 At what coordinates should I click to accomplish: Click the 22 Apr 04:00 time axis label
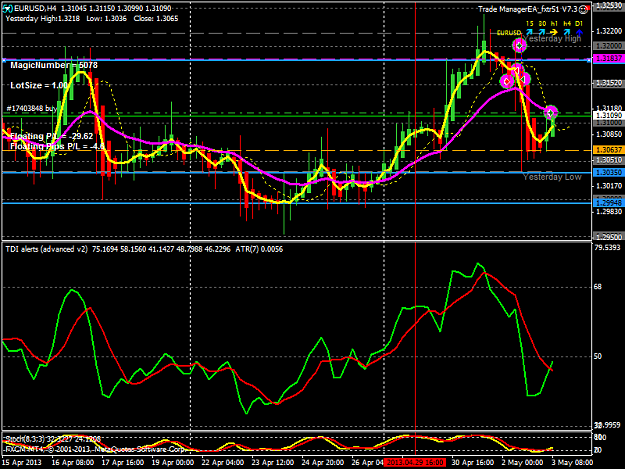[222, 462]
